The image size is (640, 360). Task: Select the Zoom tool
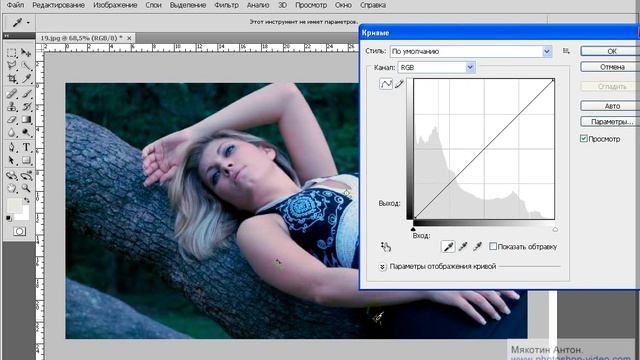[26, 188]
